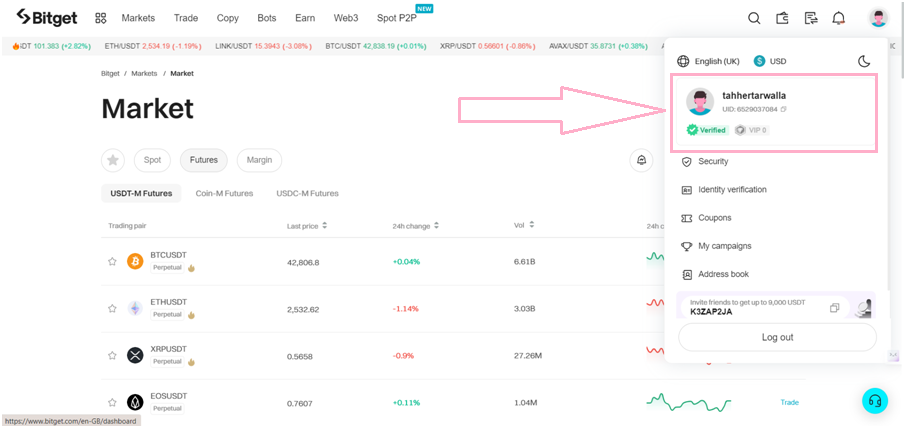Viewport: 906px width, 428px height.
Task: Click the Bitget breadcrumb link
Action: [111, 74]
